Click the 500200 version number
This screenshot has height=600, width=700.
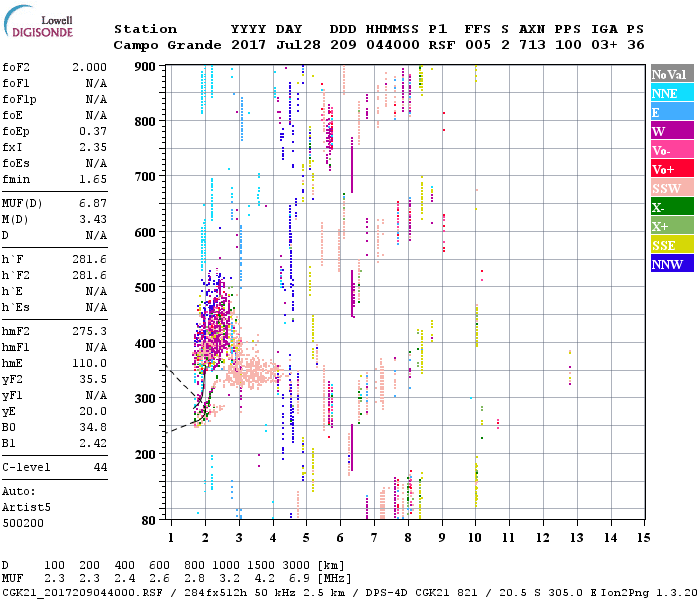click(23, 523)
